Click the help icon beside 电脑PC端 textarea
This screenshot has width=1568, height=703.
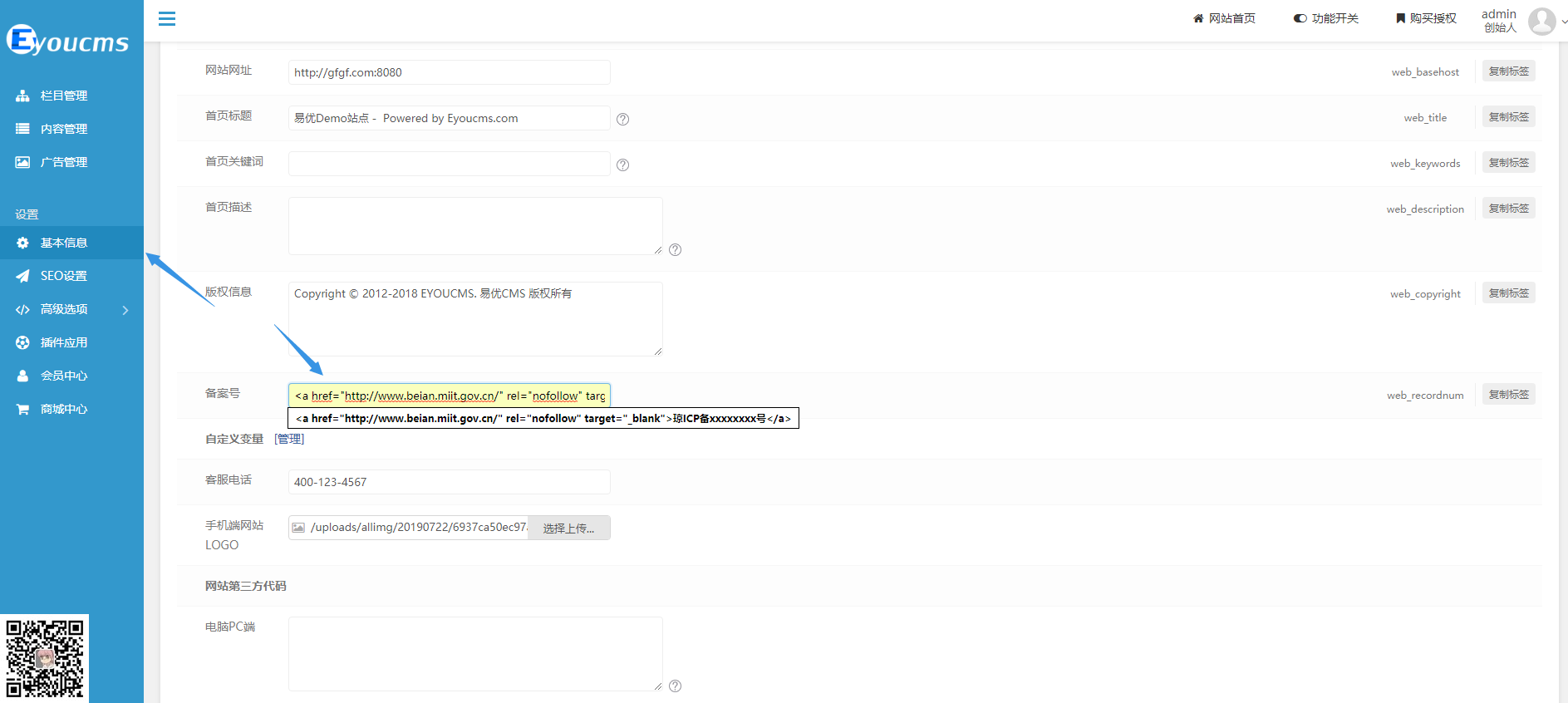click(x=675, y=686)
